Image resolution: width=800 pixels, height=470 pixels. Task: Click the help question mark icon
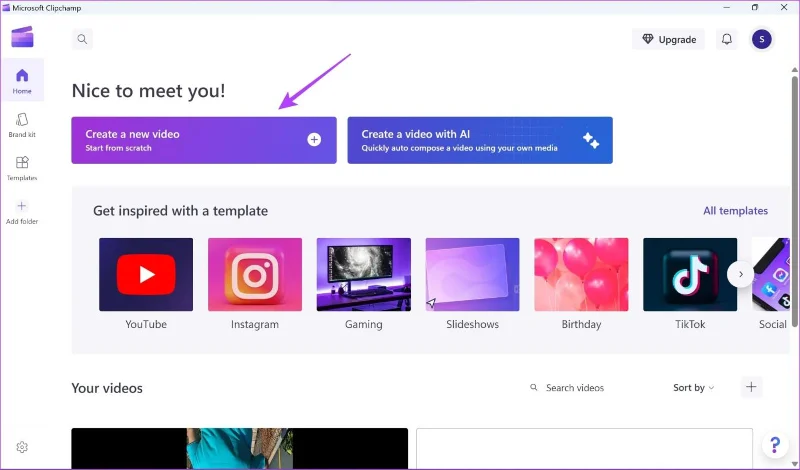[774, 445]
